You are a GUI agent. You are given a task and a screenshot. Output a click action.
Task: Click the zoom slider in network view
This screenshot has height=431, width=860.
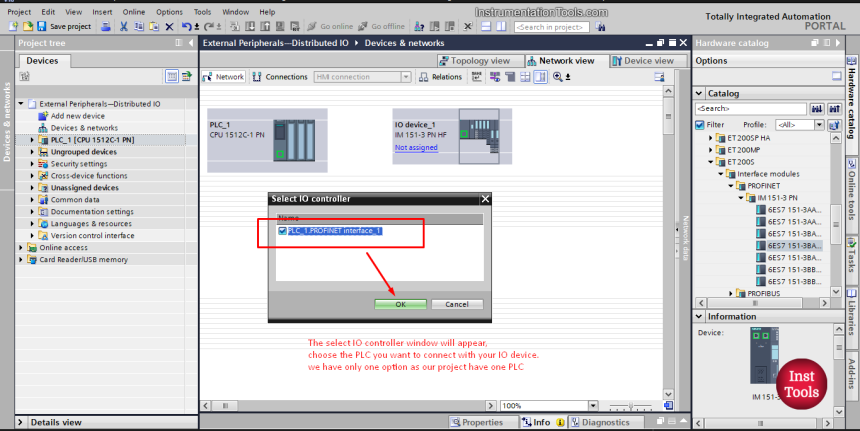pyautogui.click(x=631, y=406)
